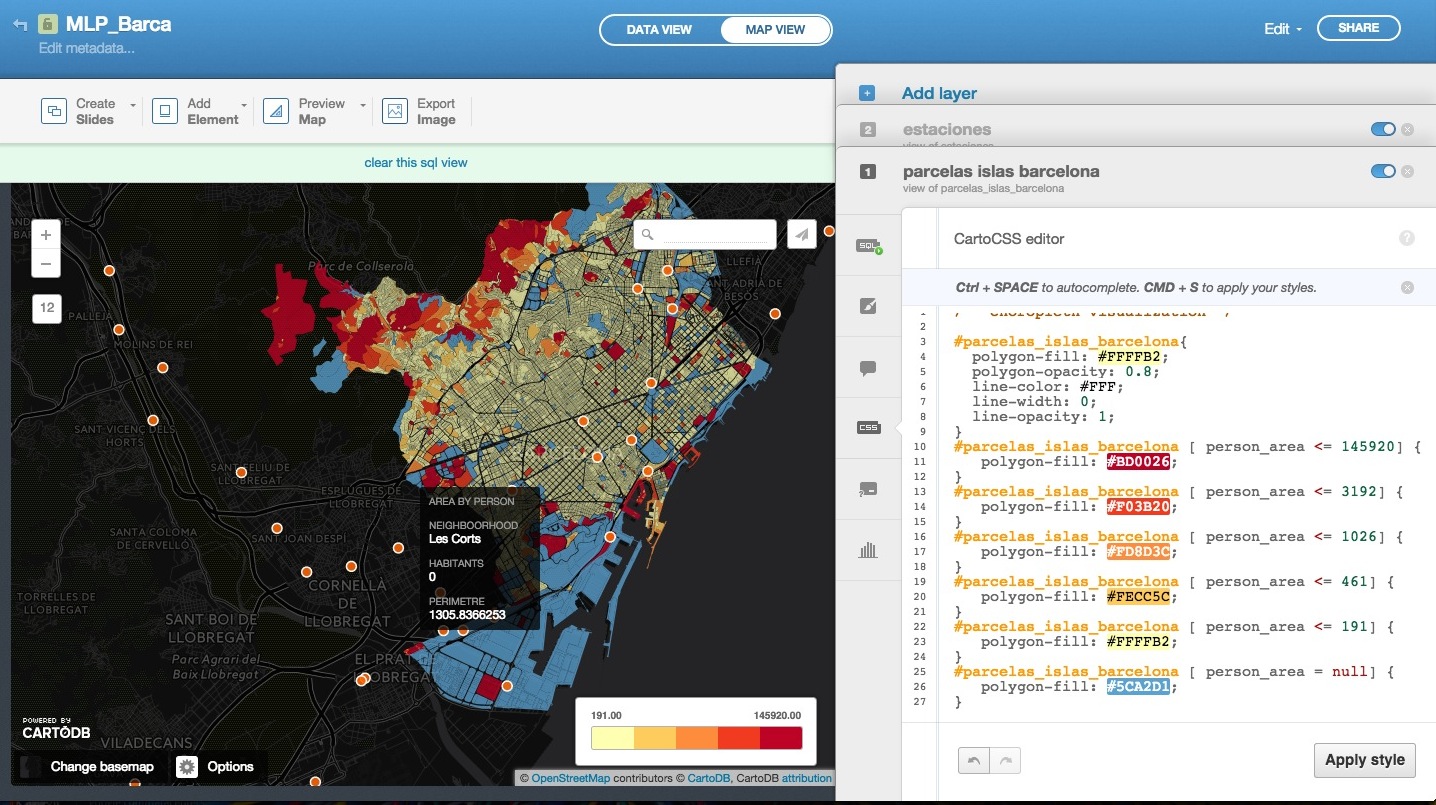
Task: Click the Export Image icon
Action: point(395,110)
